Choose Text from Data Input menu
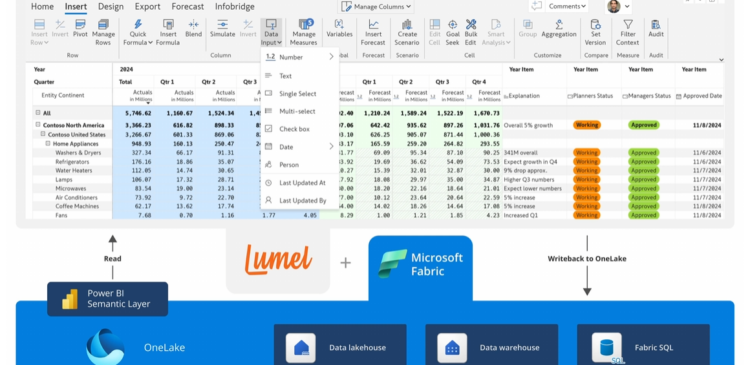Screen dimensions: 750x365 click(x=299, y=76)
